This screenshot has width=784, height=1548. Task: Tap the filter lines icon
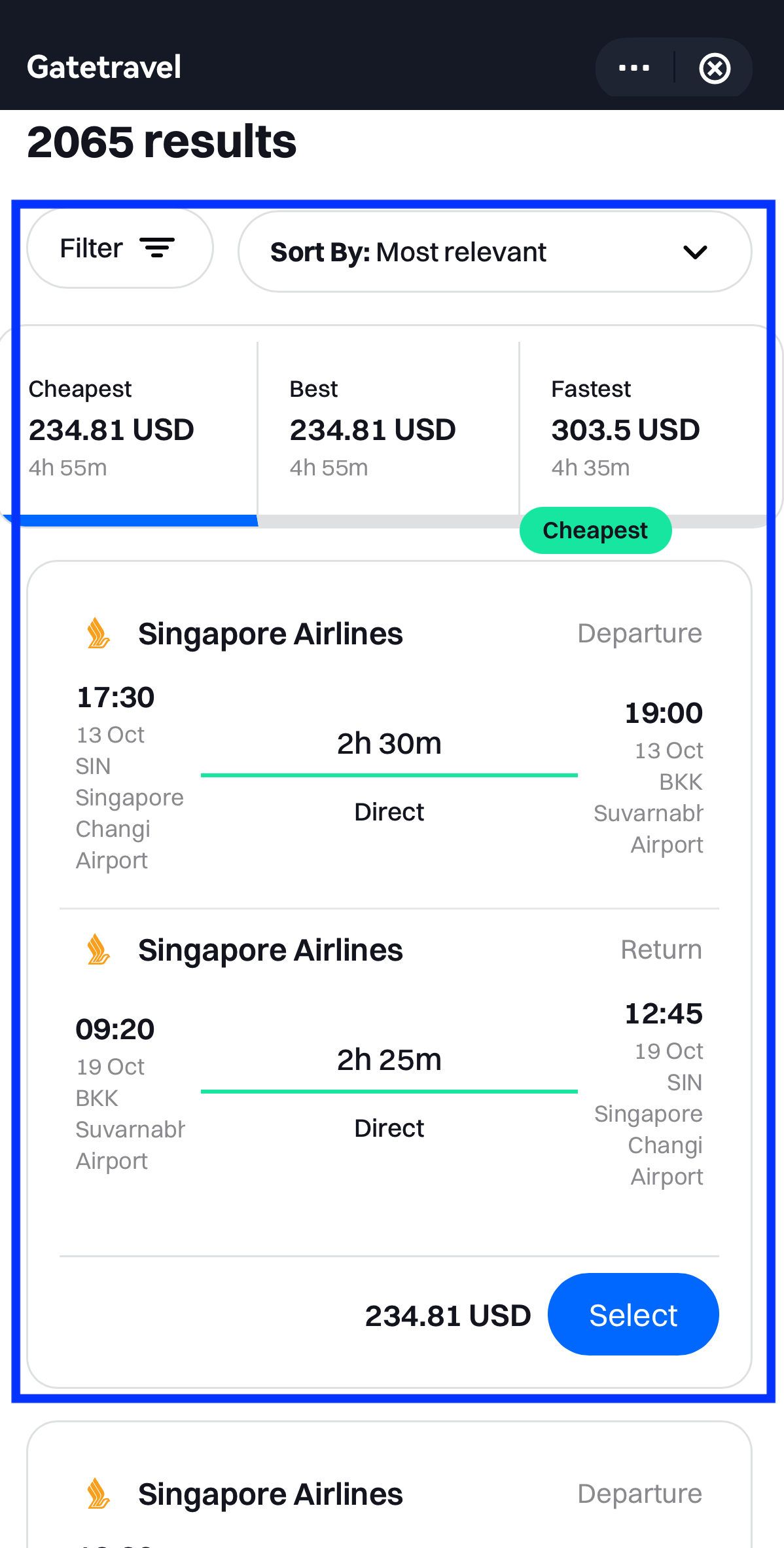click(x=157, y=248)
